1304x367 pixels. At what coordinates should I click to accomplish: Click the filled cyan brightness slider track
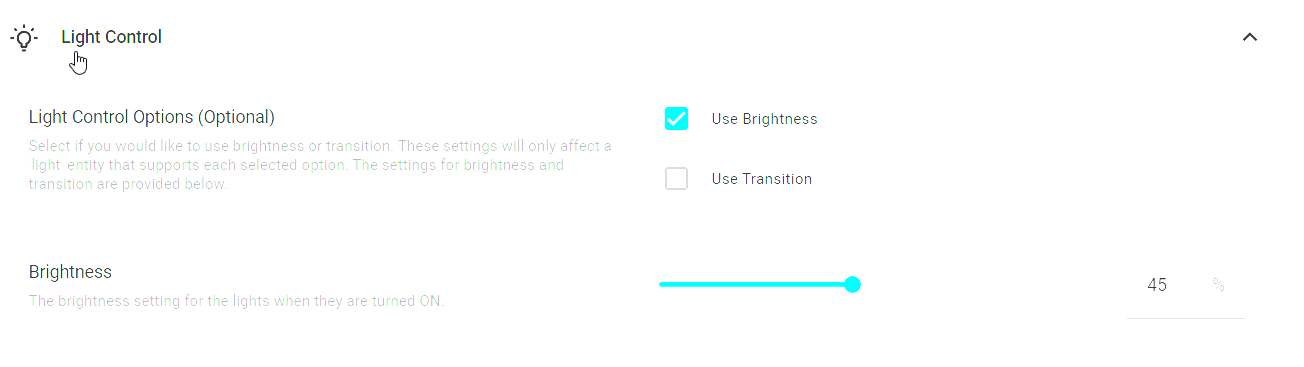click(x=755, y=285)
